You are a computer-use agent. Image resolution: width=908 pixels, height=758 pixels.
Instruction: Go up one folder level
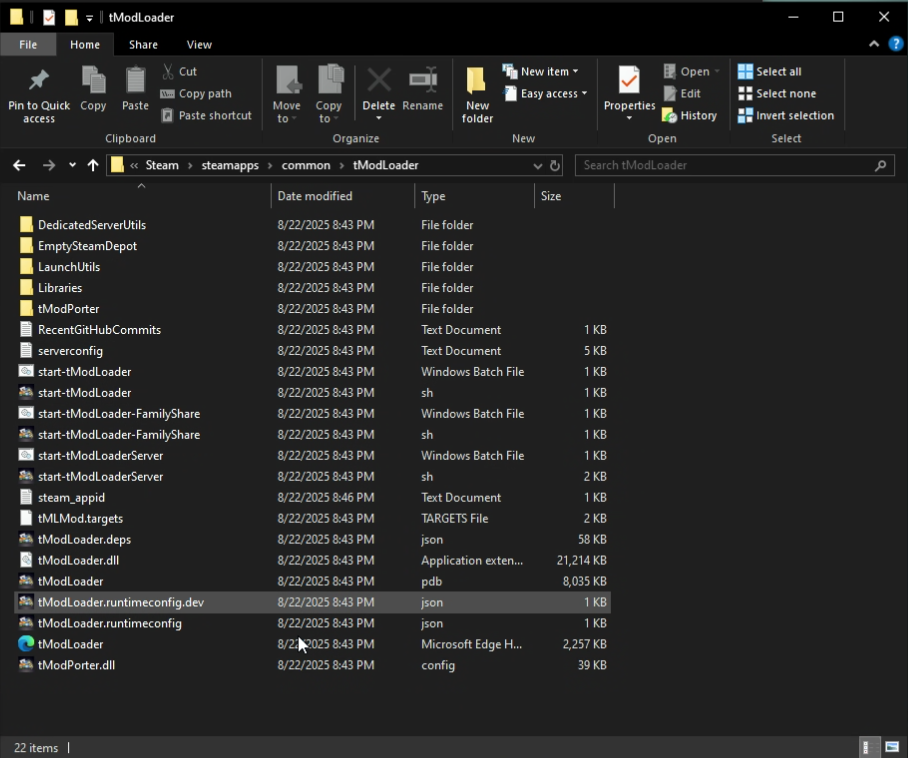point(93,166)
